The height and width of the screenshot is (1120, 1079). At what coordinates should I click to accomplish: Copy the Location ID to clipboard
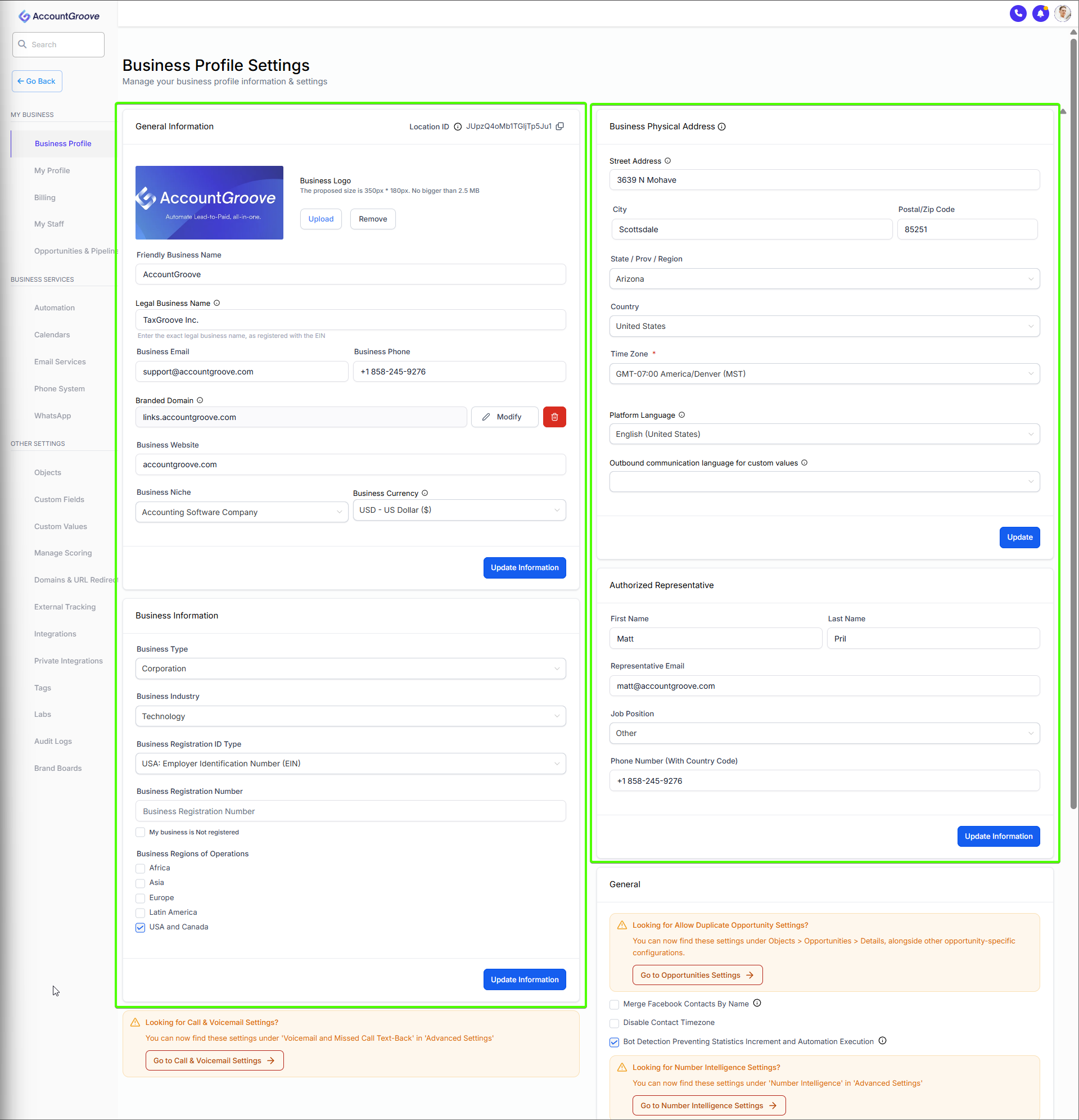tap(559, 127)
